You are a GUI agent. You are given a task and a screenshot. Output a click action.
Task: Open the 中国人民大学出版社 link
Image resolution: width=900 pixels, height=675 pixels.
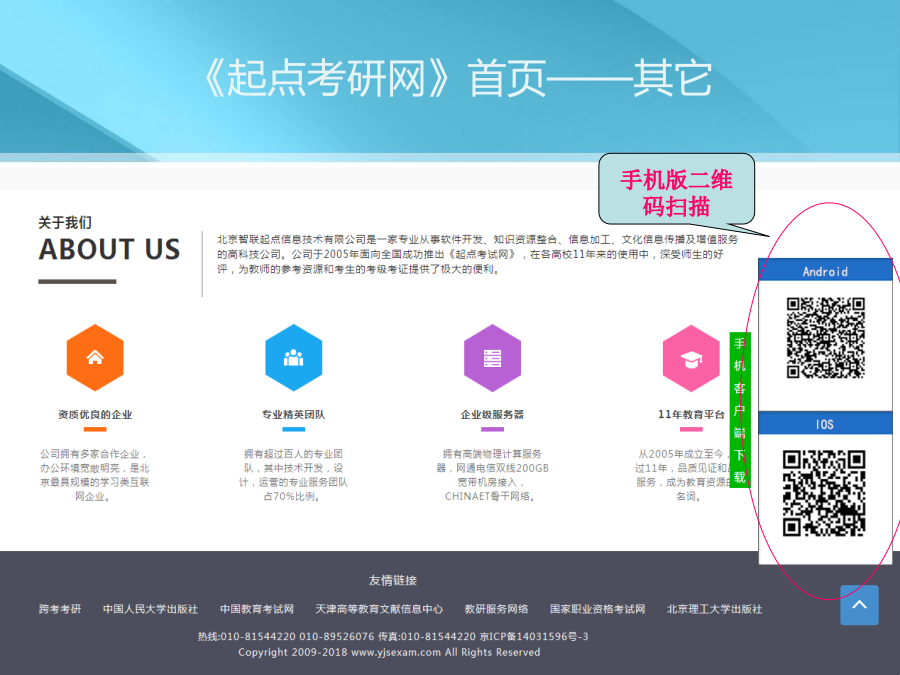[x=150, y=609]
